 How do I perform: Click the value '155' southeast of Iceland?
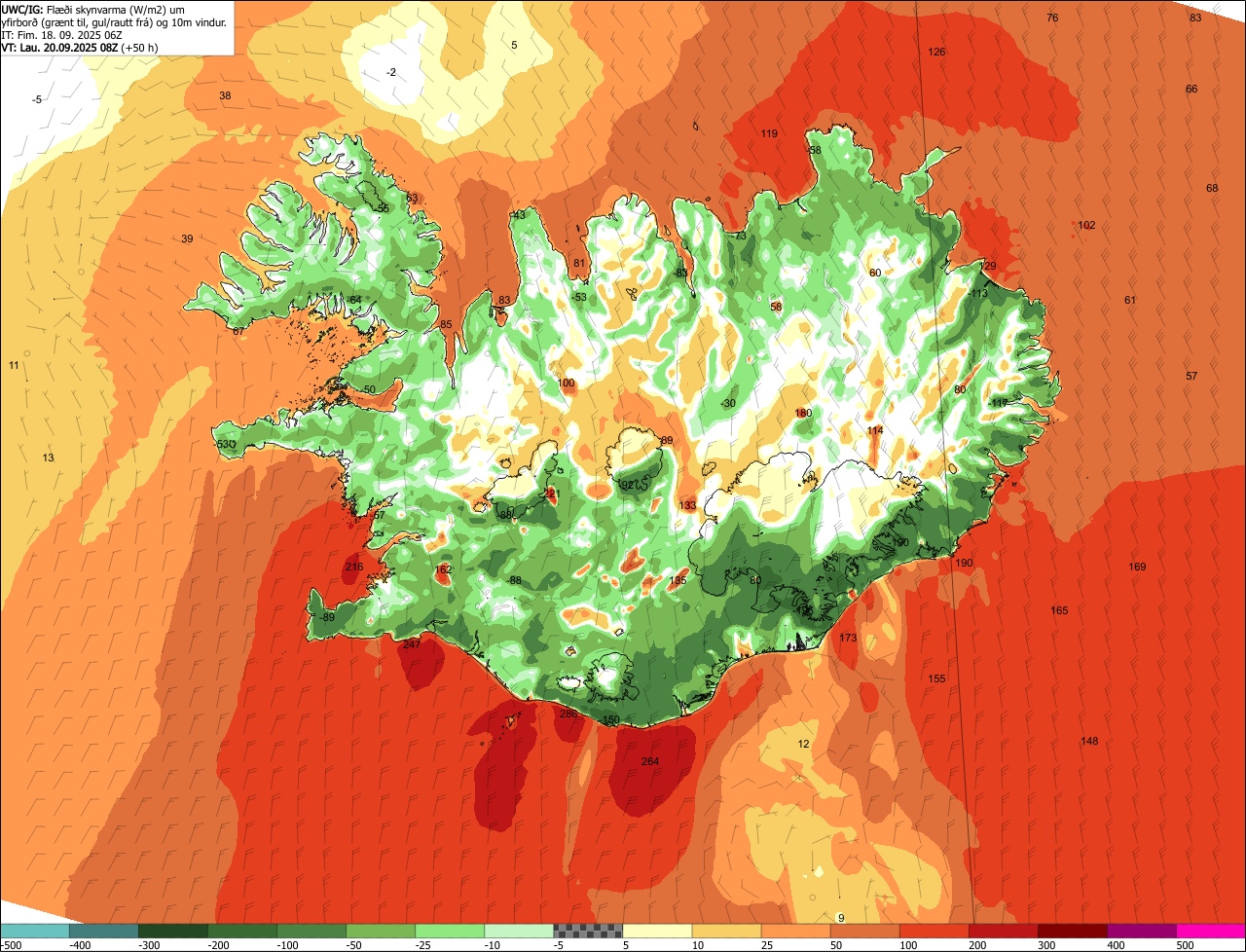coord(936,678)
